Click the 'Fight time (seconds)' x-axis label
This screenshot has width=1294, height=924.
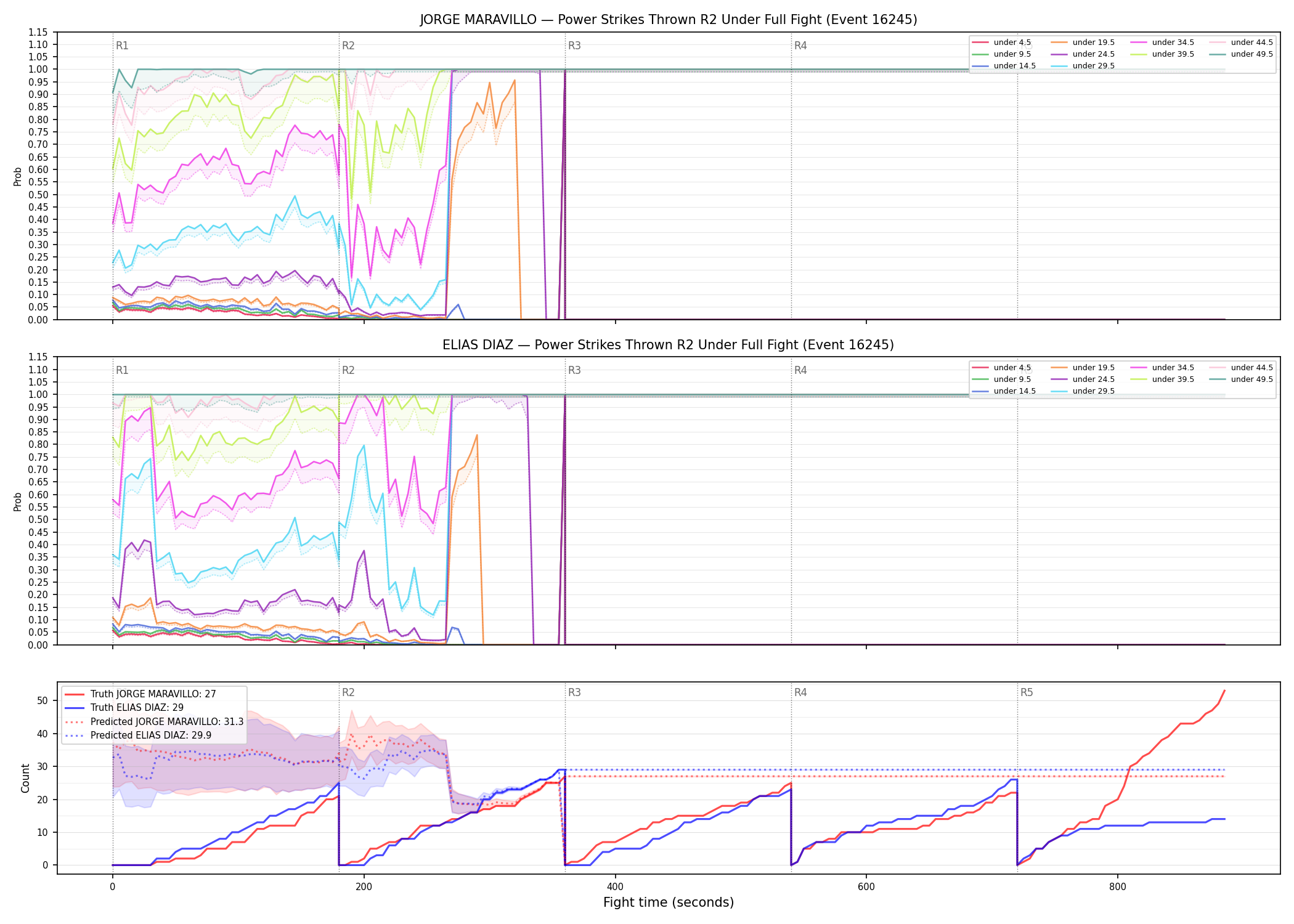click(669, 902)
